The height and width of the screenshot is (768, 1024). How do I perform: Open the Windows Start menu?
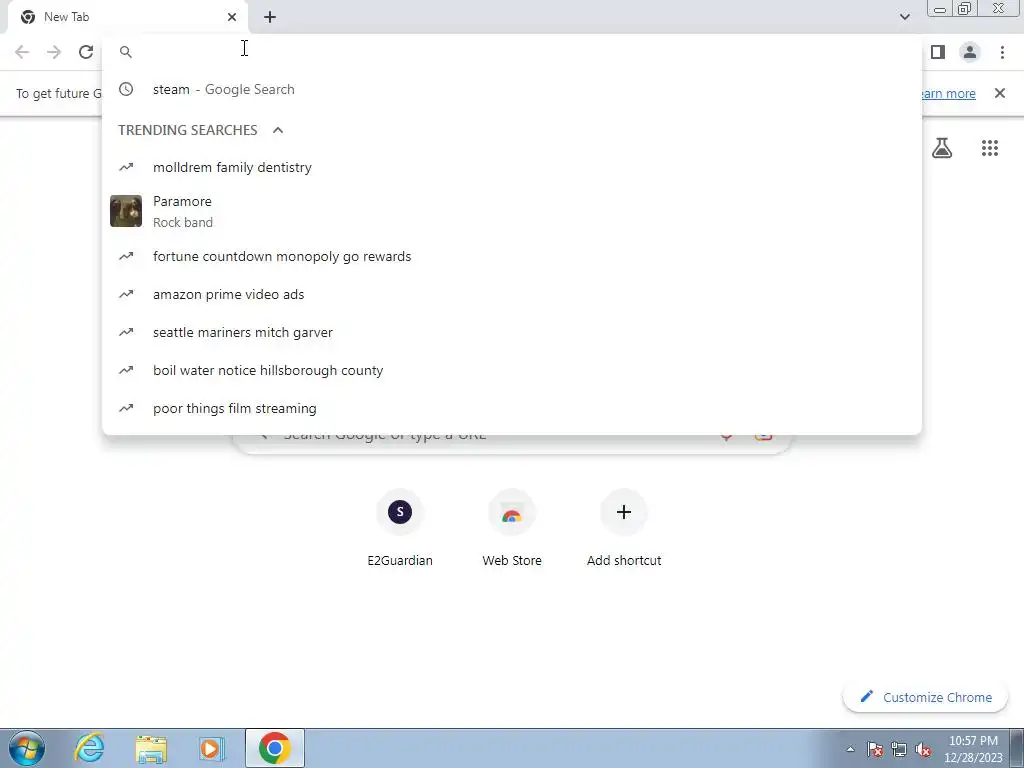click(x=27, y=748)
